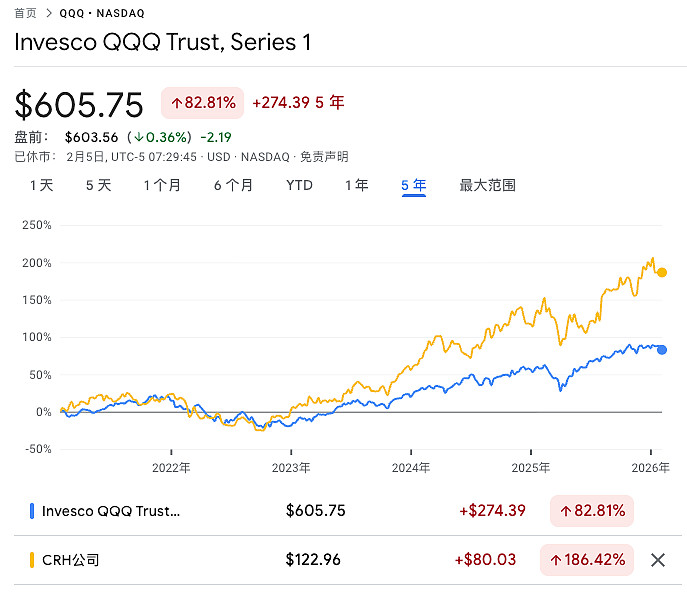
Task: Remove CRH公司 comparison with X icon
Action: (x=658, y=560)
